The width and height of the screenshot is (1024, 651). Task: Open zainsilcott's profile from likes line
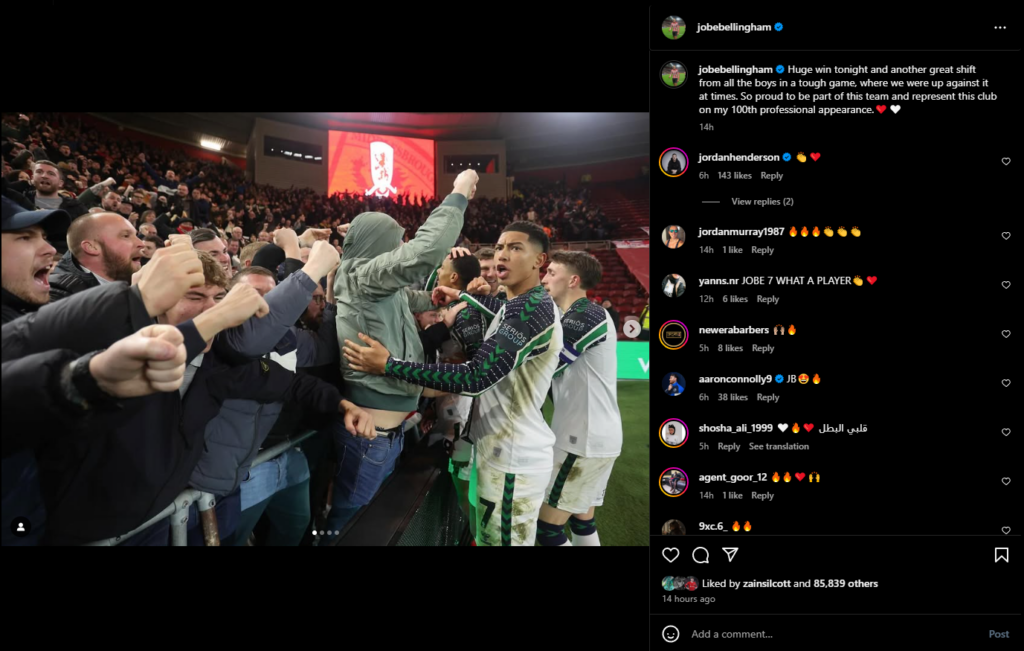click(x=766, y=583)
